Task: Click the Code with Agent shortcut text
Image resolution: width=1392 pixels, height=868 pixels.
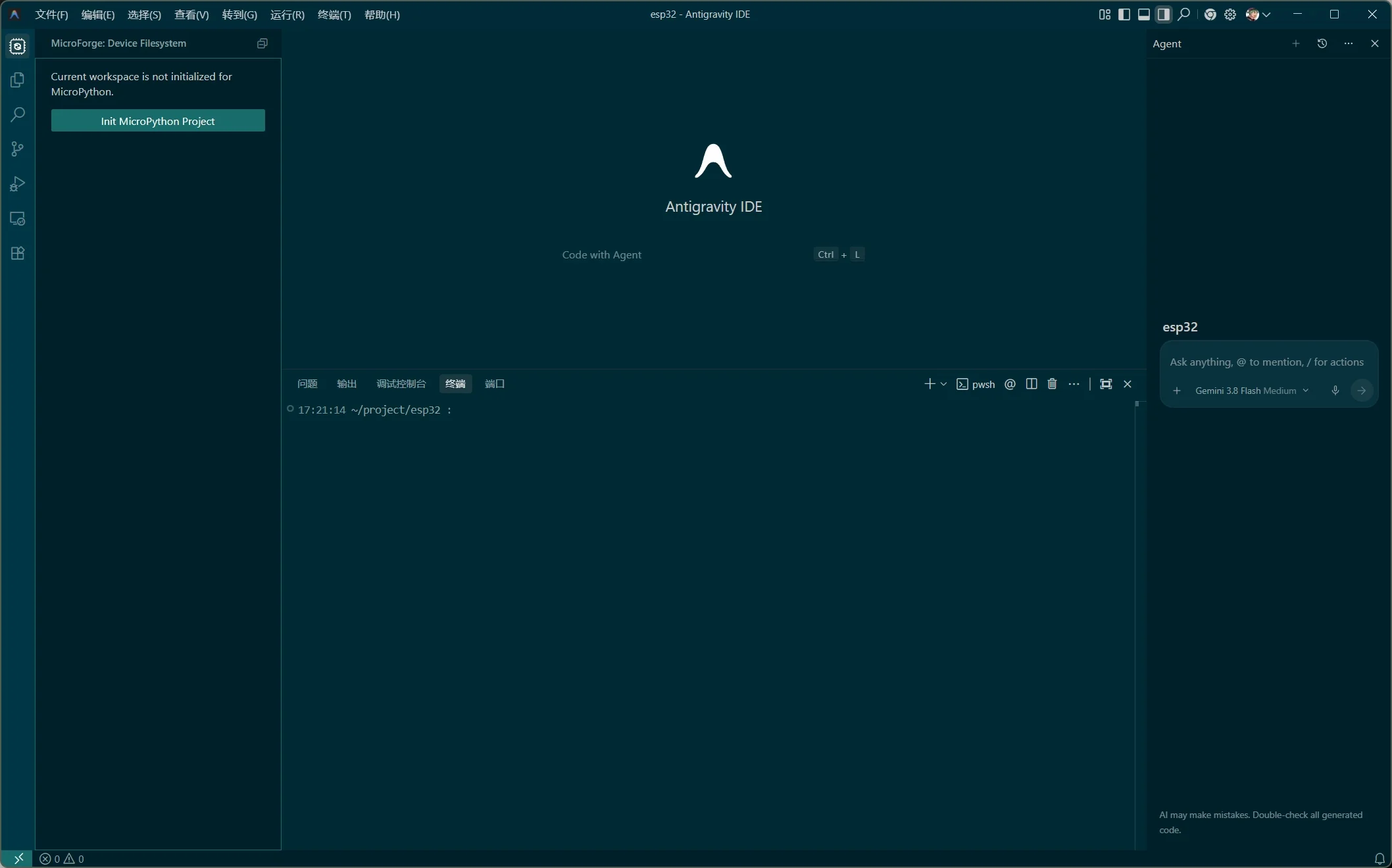Action: pos(601,255)
